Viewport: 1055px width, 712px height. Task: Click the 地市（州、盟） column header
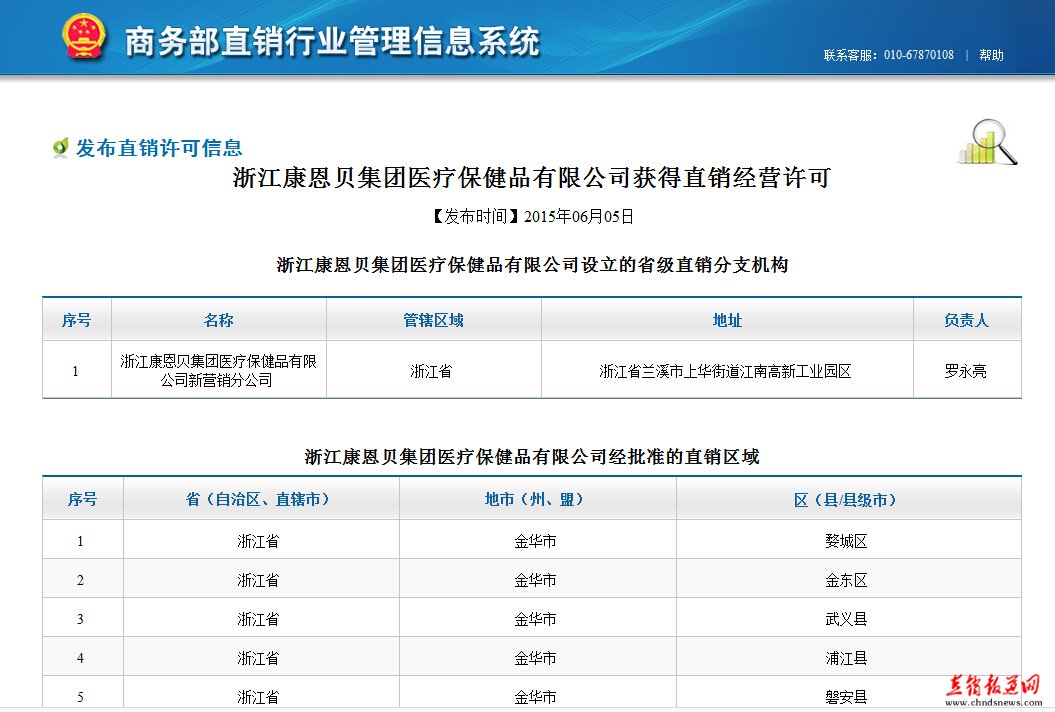pos(537,499)
